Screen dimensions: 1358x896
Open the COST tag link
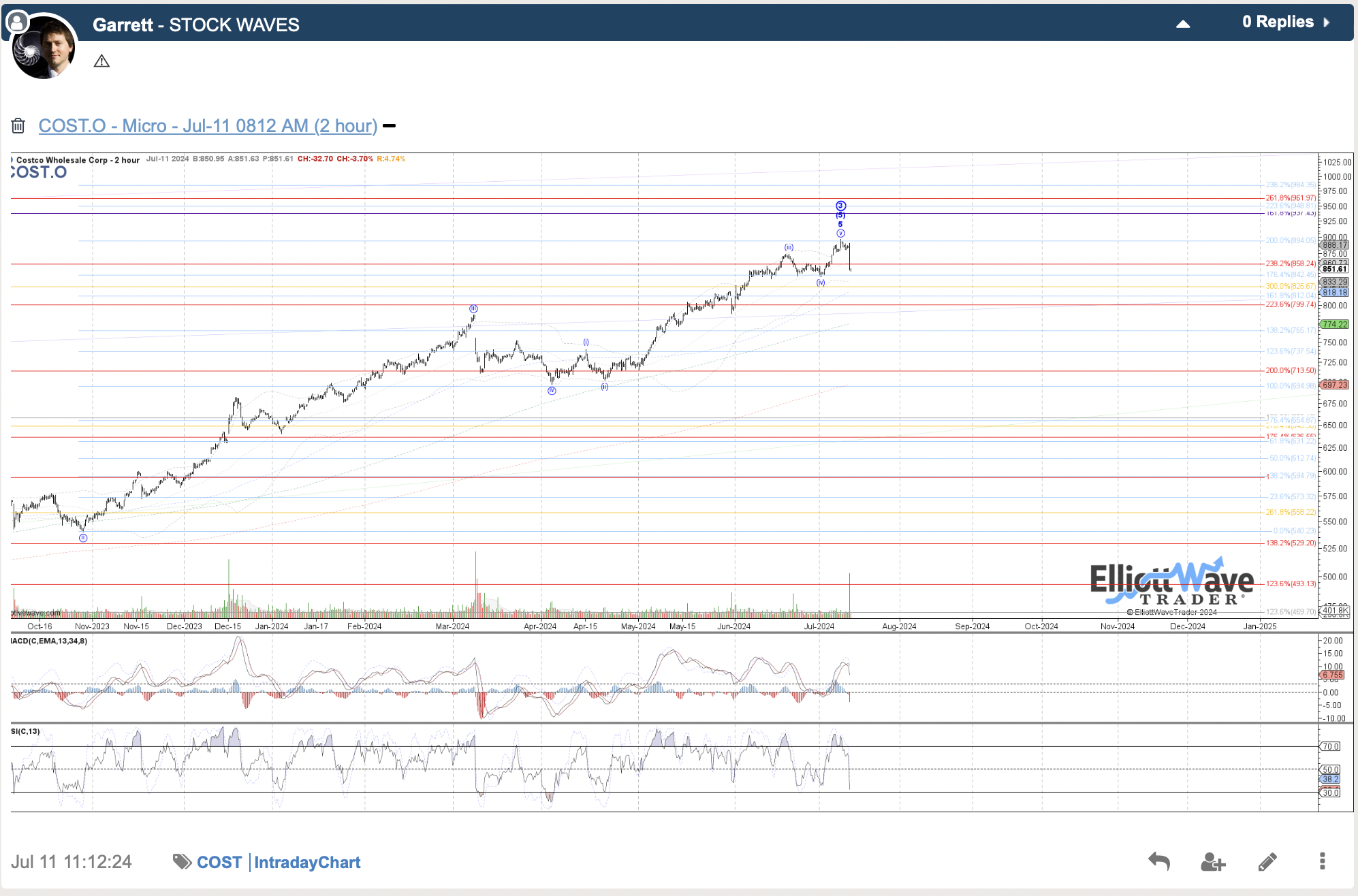pos(219,863)
